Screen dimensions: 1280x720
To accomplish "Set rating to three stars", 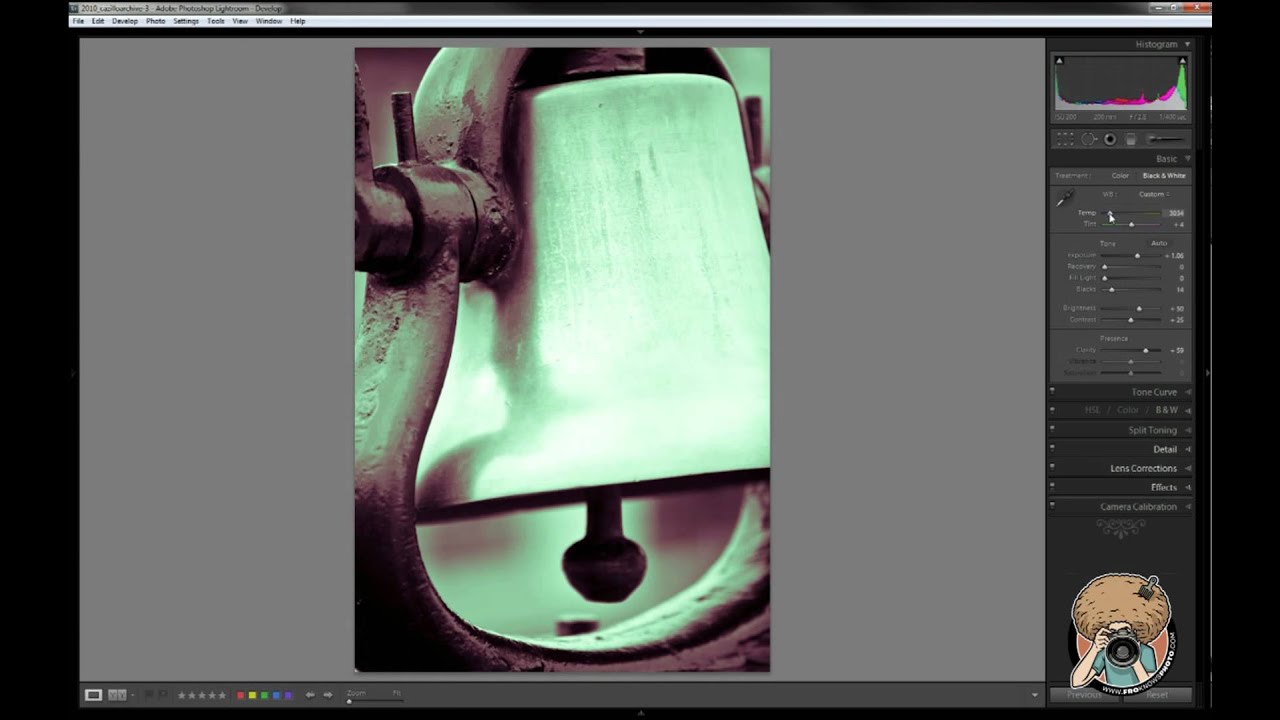I will (204, 695).
